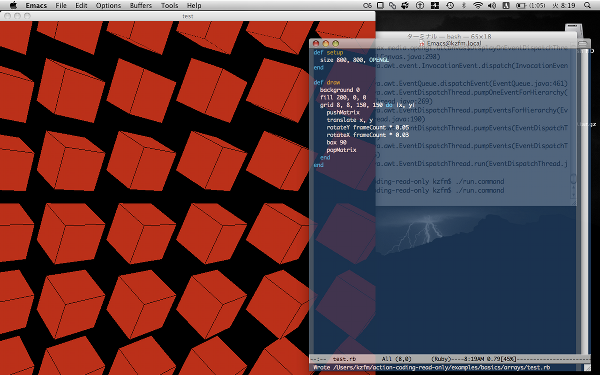Click the 'InvocationEvent.dispatch' line in Terminal
Image resolution: width=600 pixels, height=375 pixels.
(x=472, y=65)
